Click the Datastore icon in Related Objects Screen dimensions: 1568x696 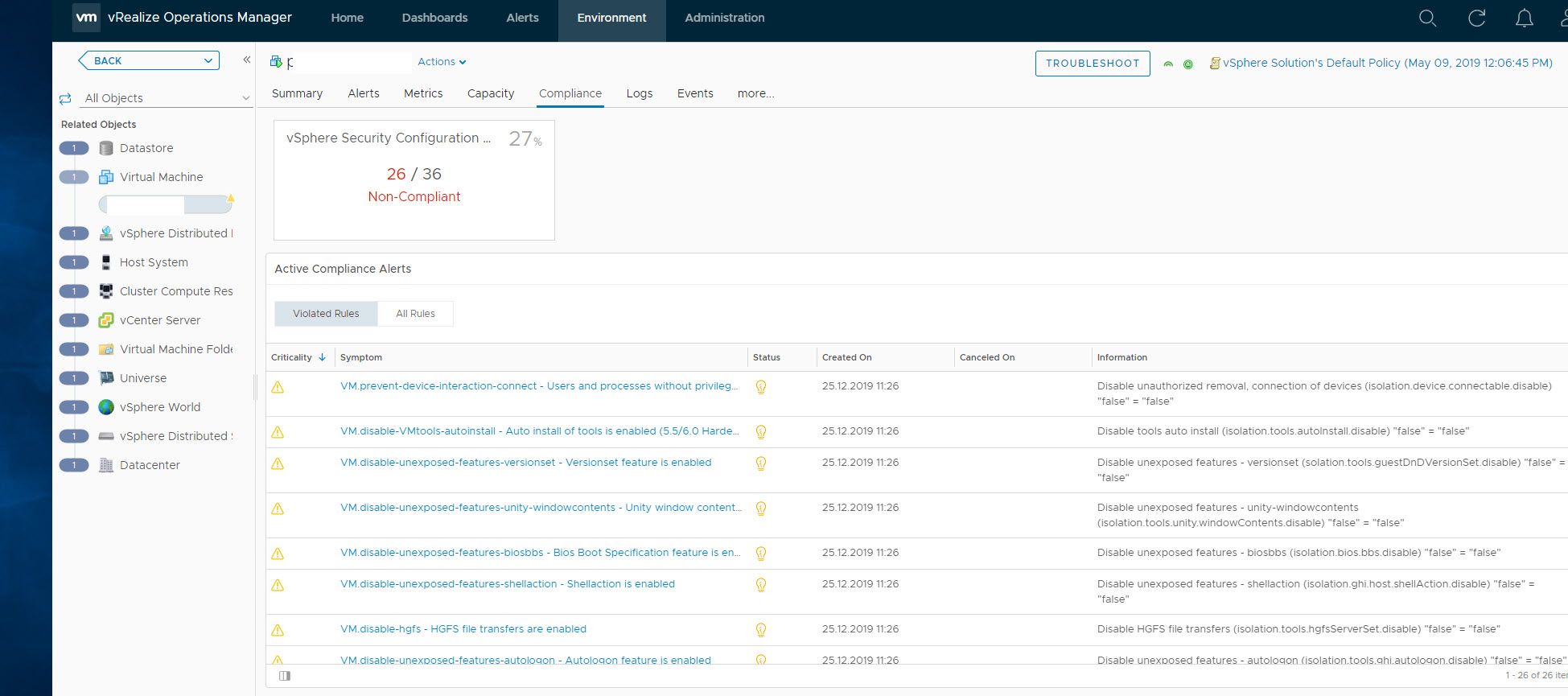click(106, 148)
